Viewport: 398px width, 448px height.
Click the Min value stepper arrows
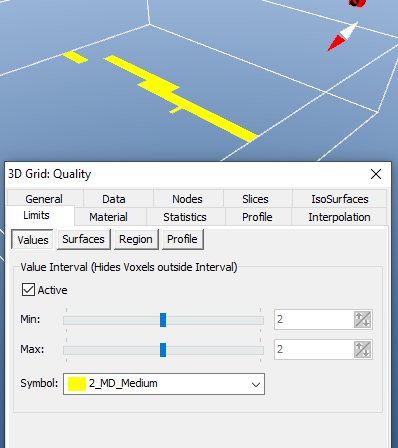[x=363, y=319]
